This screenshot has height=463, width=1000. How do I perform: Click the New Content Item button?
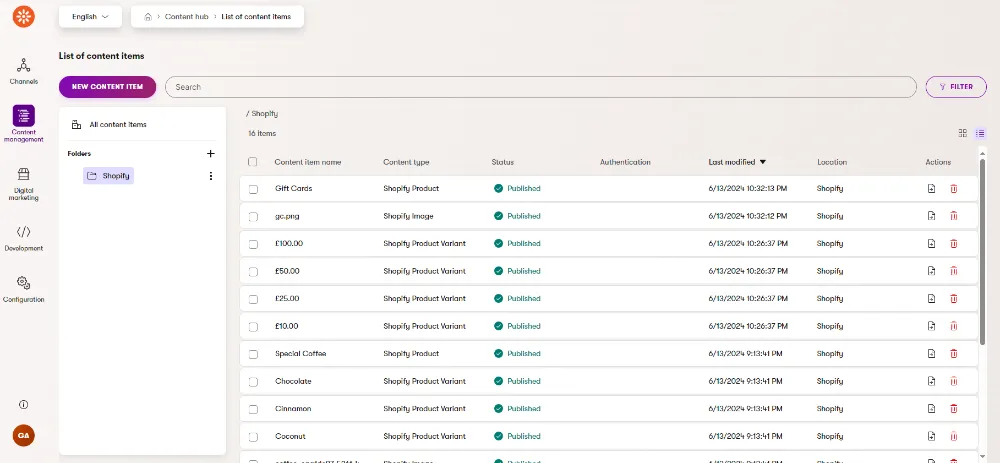pos(107,87)
